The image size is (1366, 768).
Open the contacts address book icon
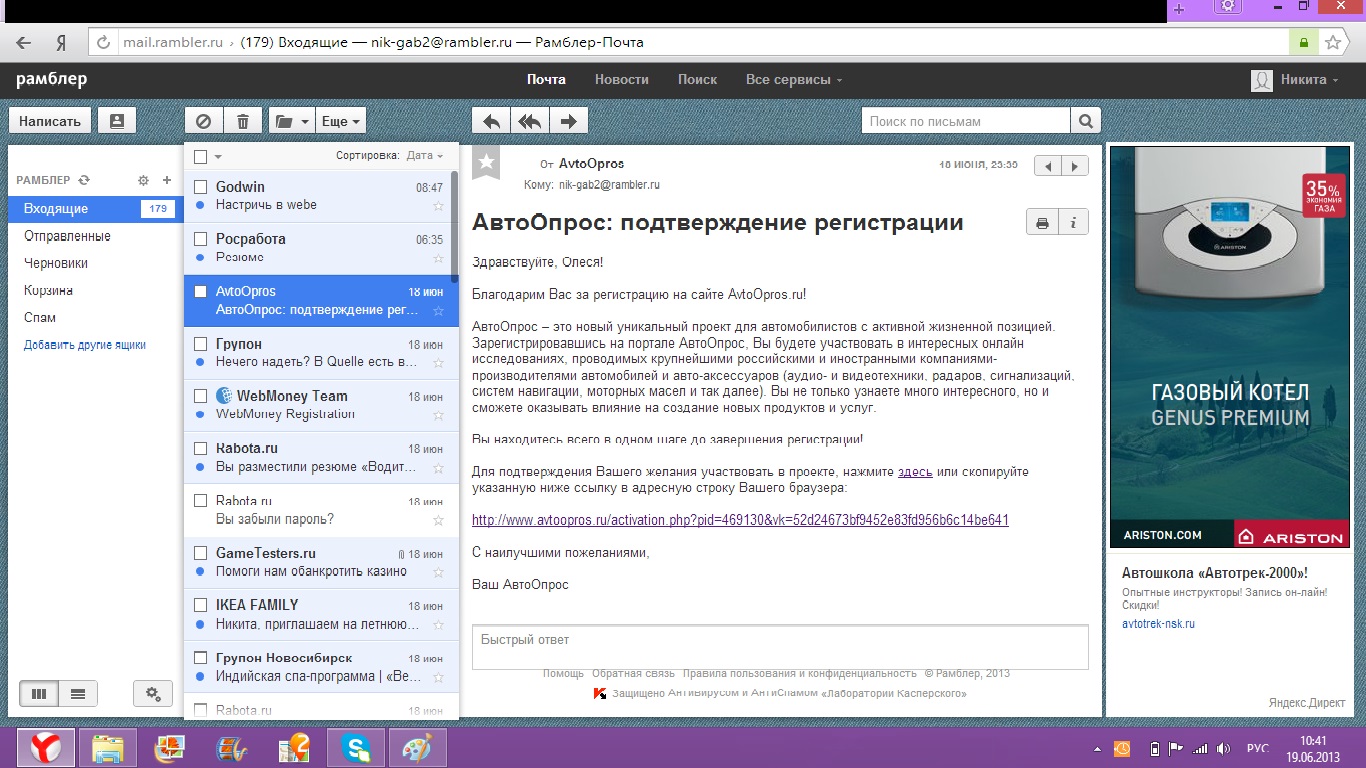click(x=116, y=121)
